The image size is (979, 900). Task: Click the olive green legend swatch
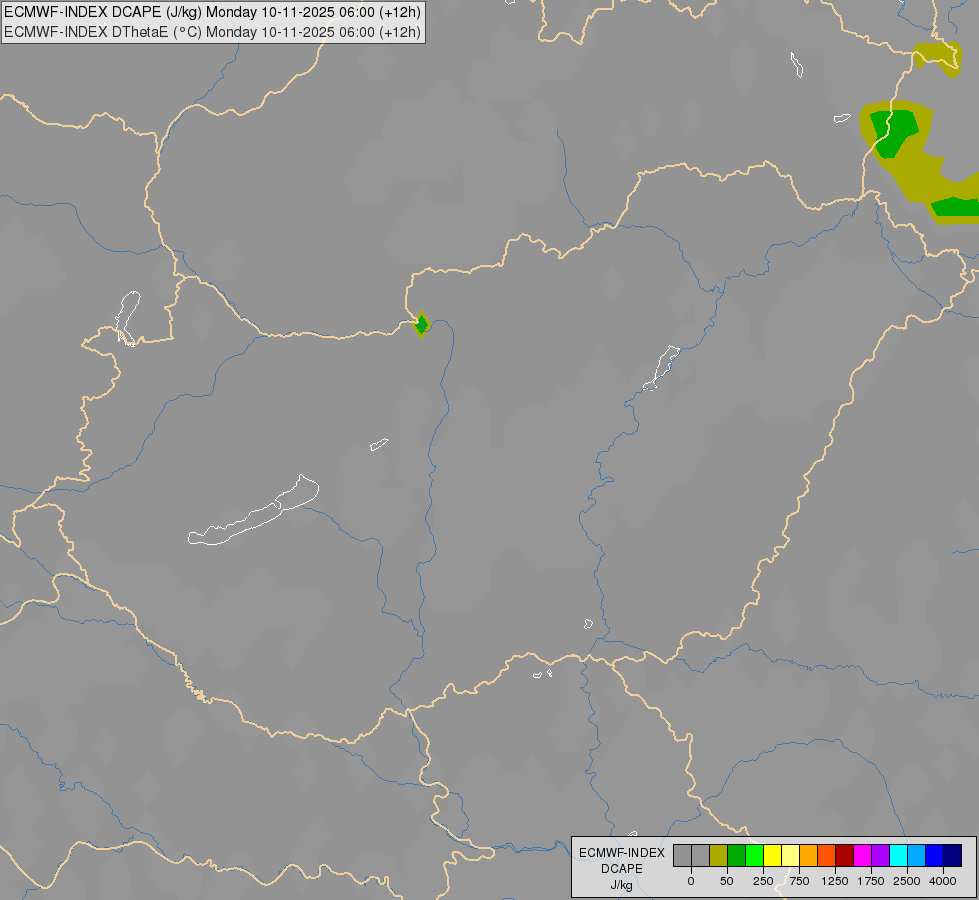pos(719,855)
